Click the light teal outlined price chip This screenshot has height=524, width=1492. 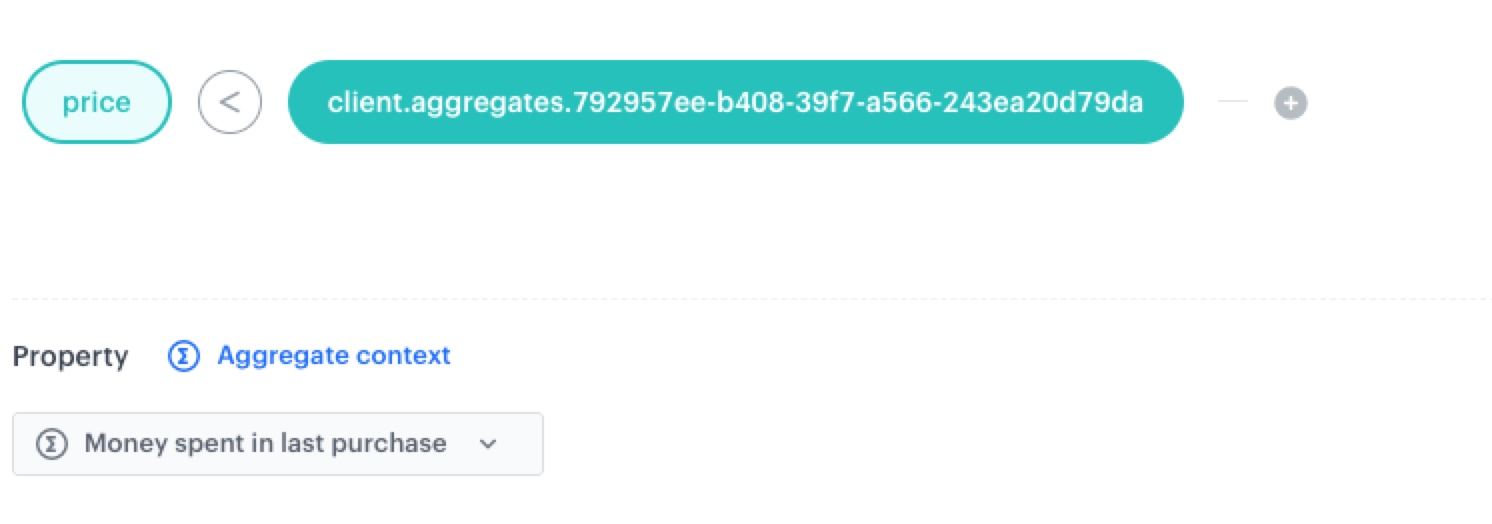[96, 102]
